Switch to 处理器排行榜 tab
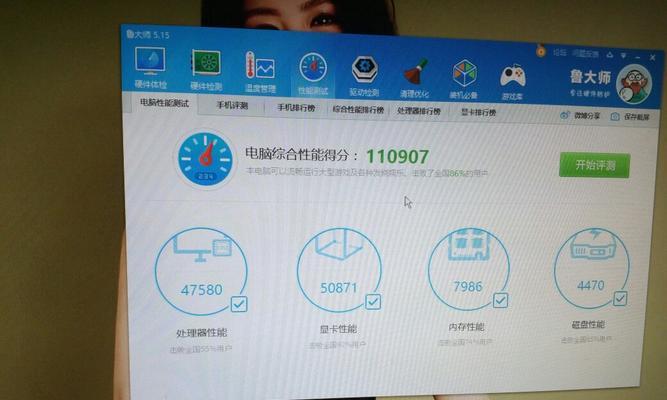 [419, 111]
